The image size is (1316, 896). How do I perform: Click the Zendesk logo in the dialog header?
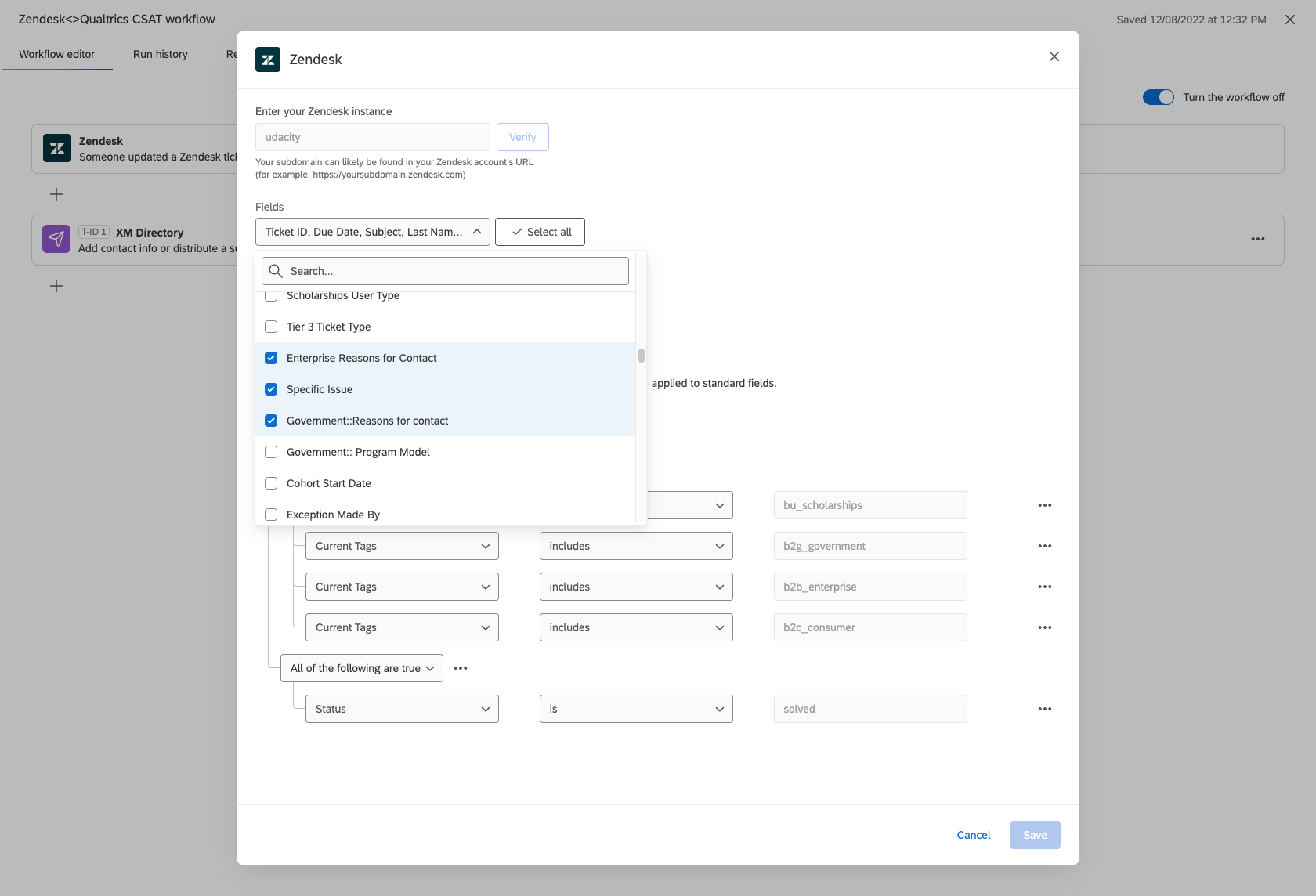click(268, 60)
